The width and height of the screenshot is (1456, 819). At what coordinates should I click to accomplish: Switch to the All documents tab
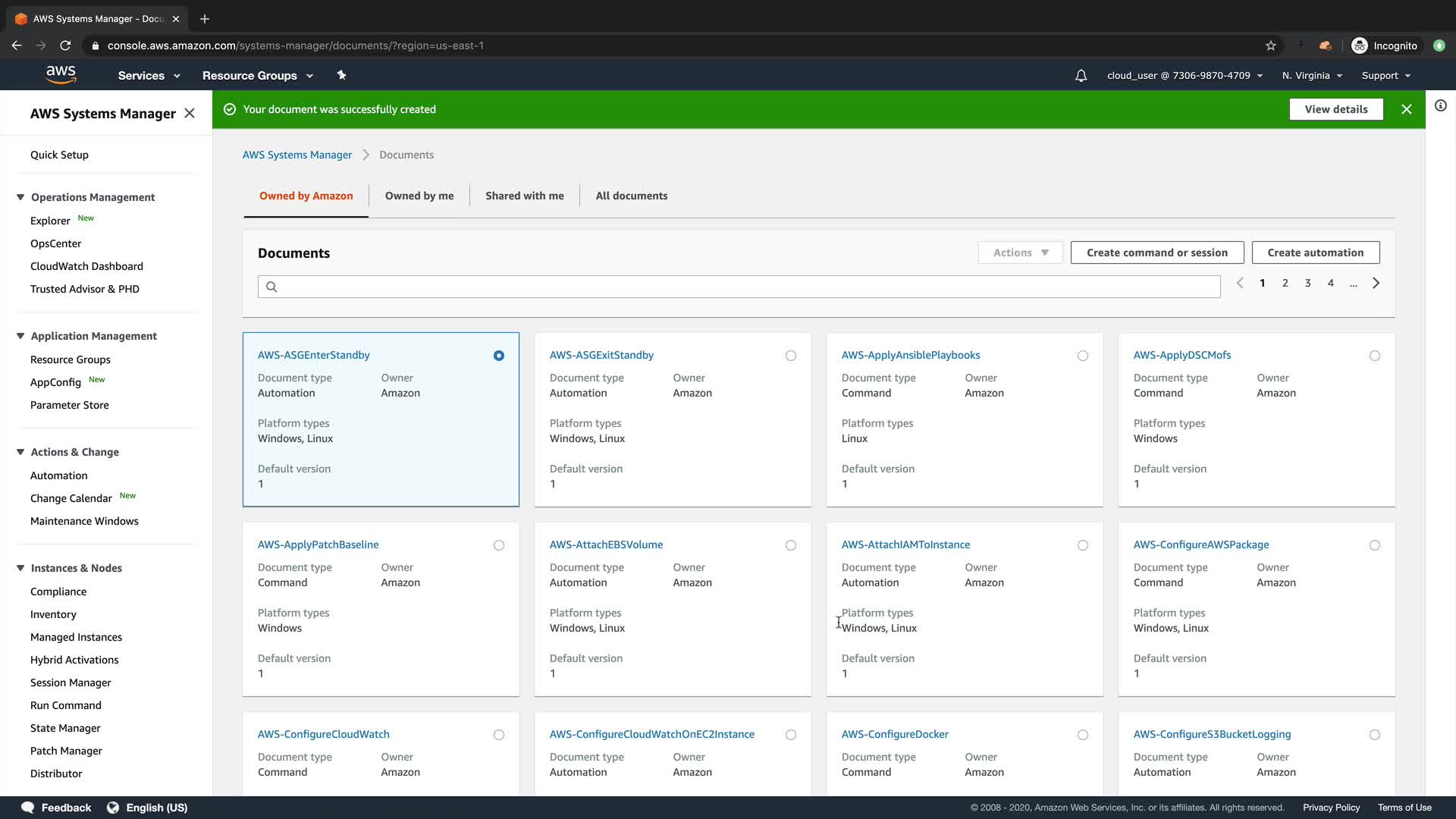coord(631,196)
